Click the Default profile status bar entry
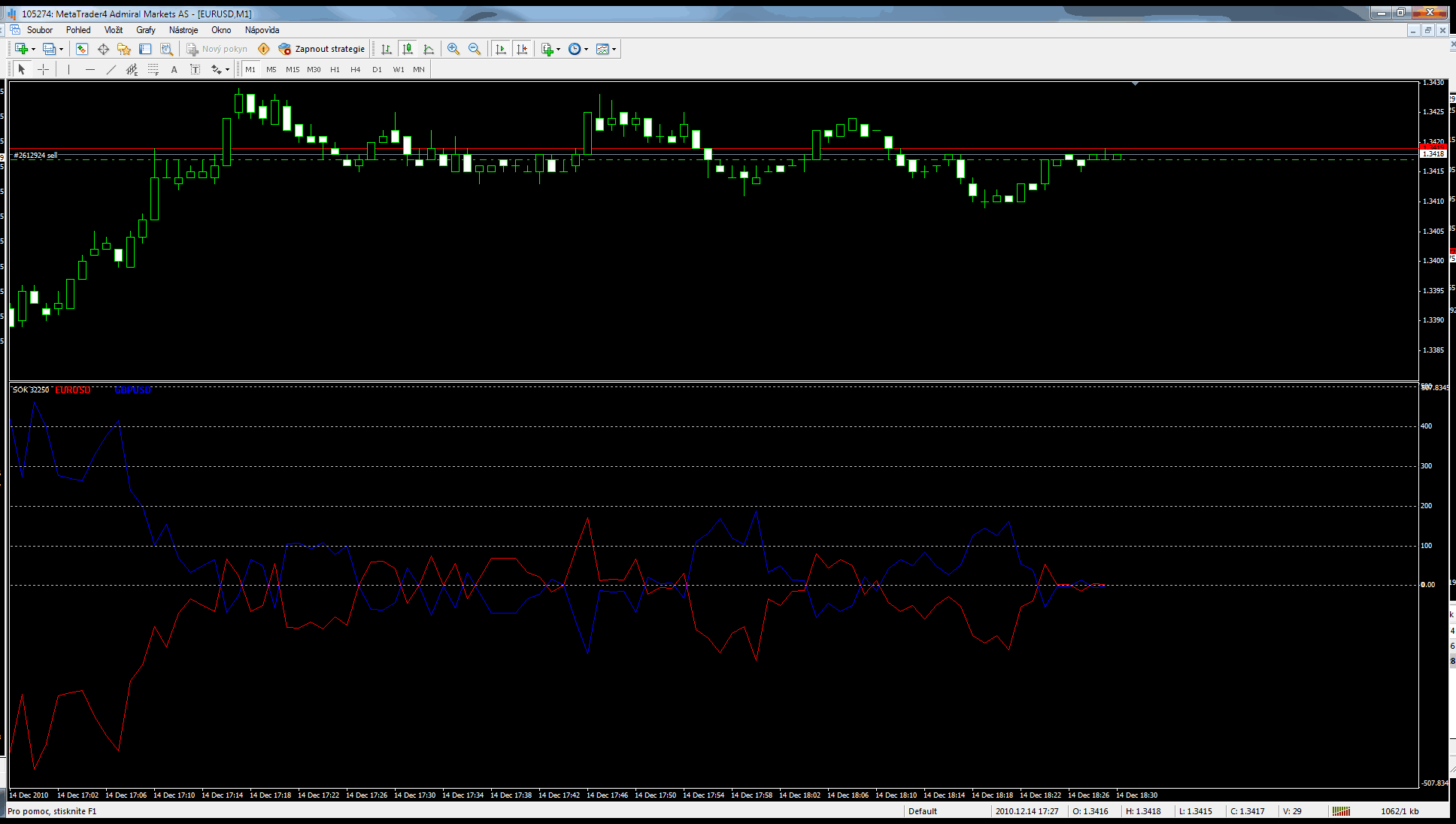This screenshot has width=1456, height=824. point(923,811)
